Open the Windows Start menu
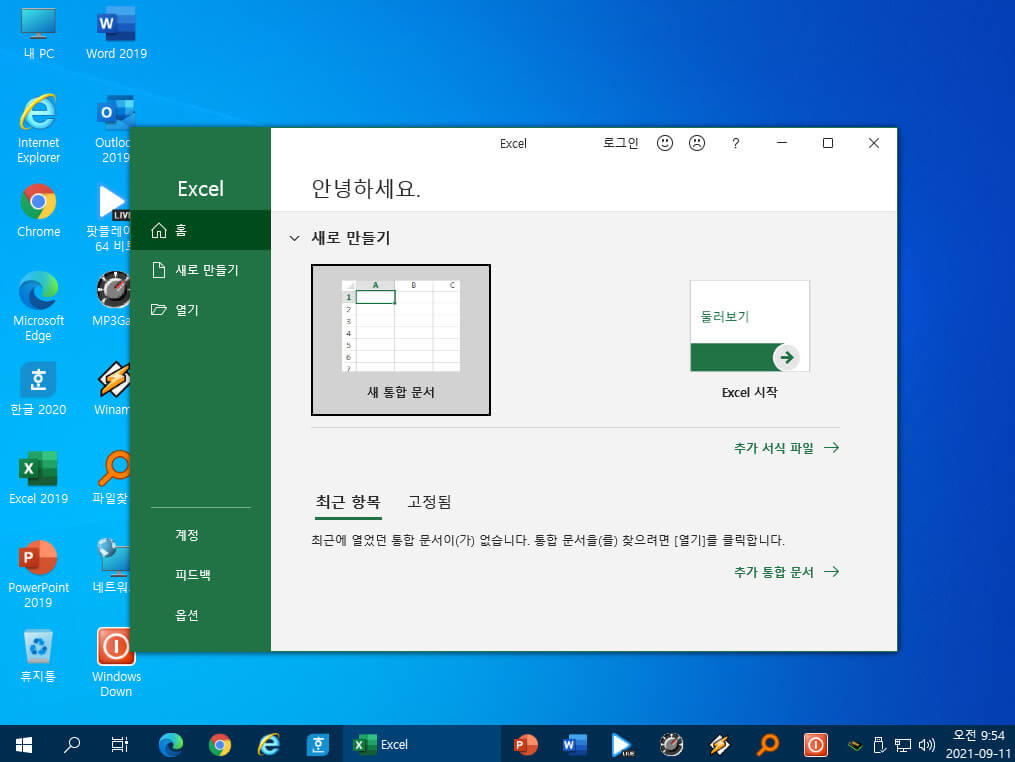The height and width of the screenshot is (762, 1015). click(x=24, y=745)
